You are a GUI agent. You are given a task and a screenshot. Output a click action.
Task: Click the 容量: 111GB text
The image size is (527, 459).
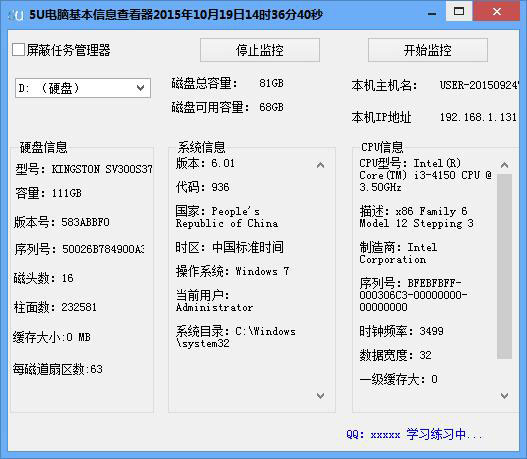(x=48, y=193)
